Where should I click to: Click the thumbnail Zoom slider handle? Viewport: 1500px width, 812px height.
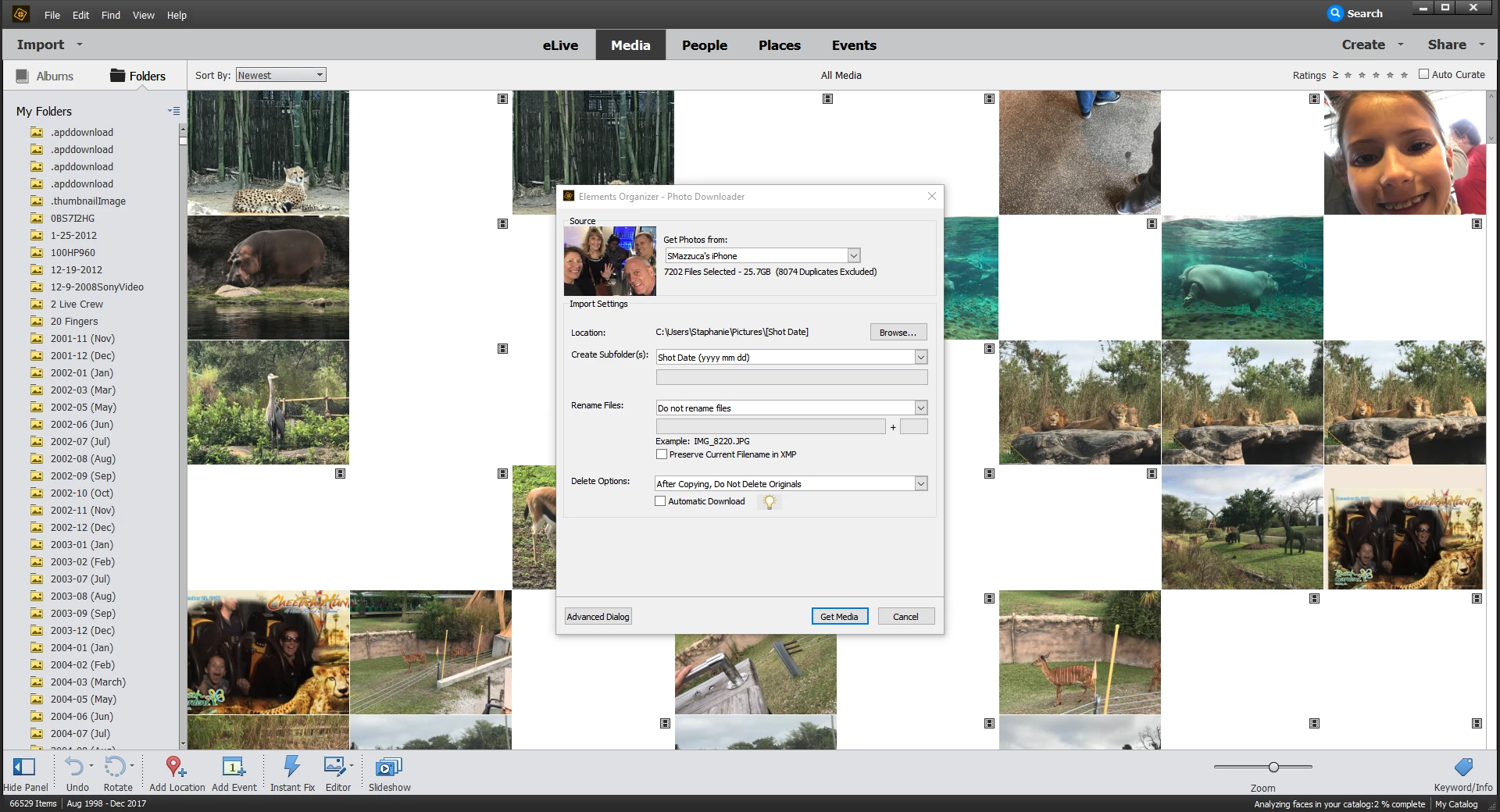click(1273, 767)
